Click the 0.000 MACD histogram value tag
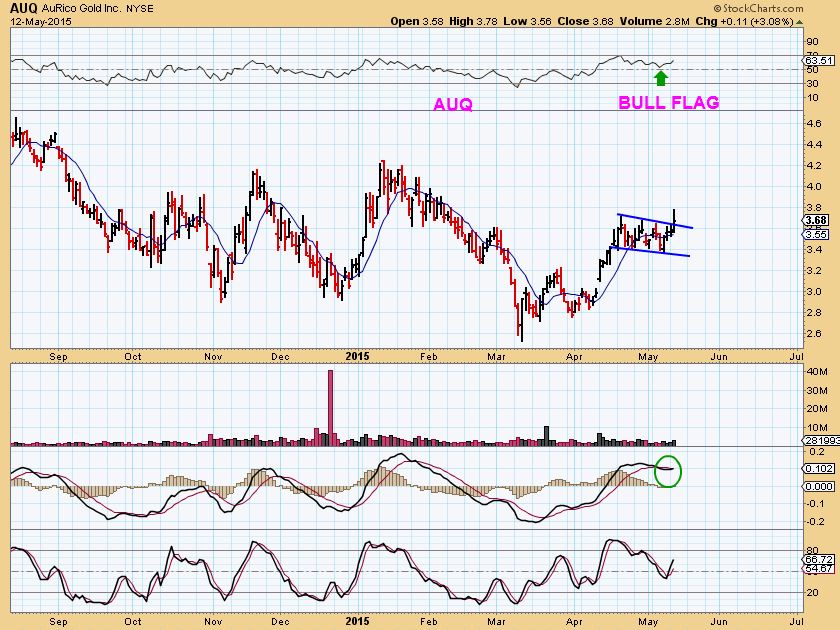Image resolution: width=840 pixels, height=630 pixels. pos(819,486)
